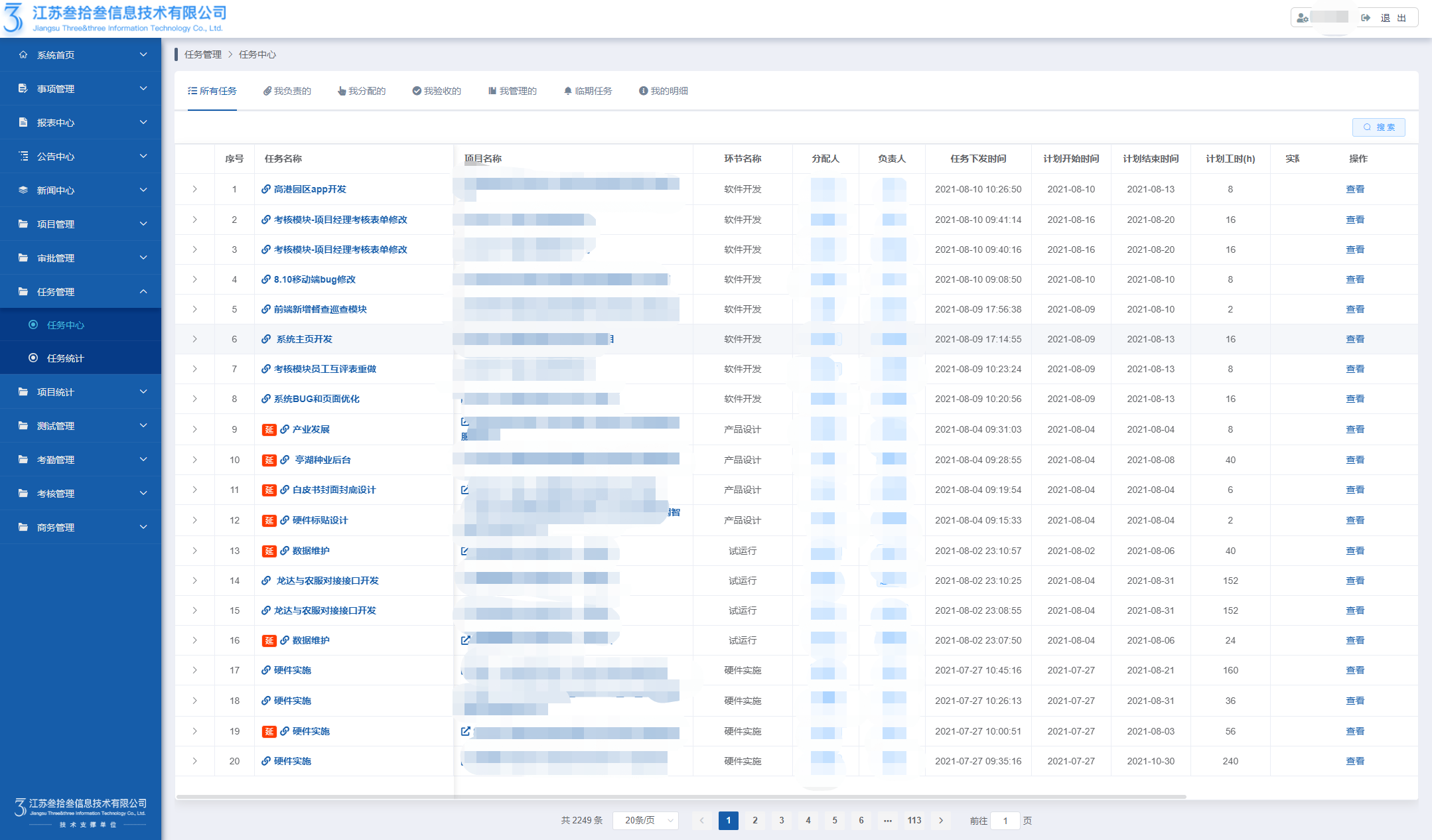Screen dimensions: 1432x840
Task: Click the 前往 page number input
Action: tap(1005, 821)
